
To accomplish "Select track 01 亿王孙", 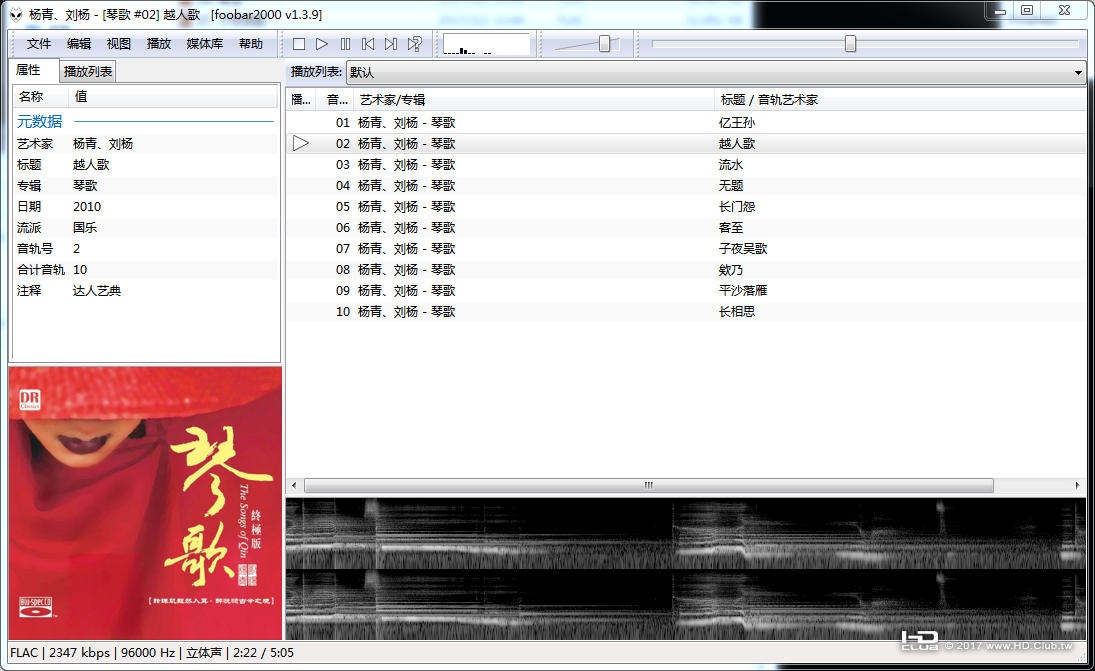I will [x=686, y=123].
